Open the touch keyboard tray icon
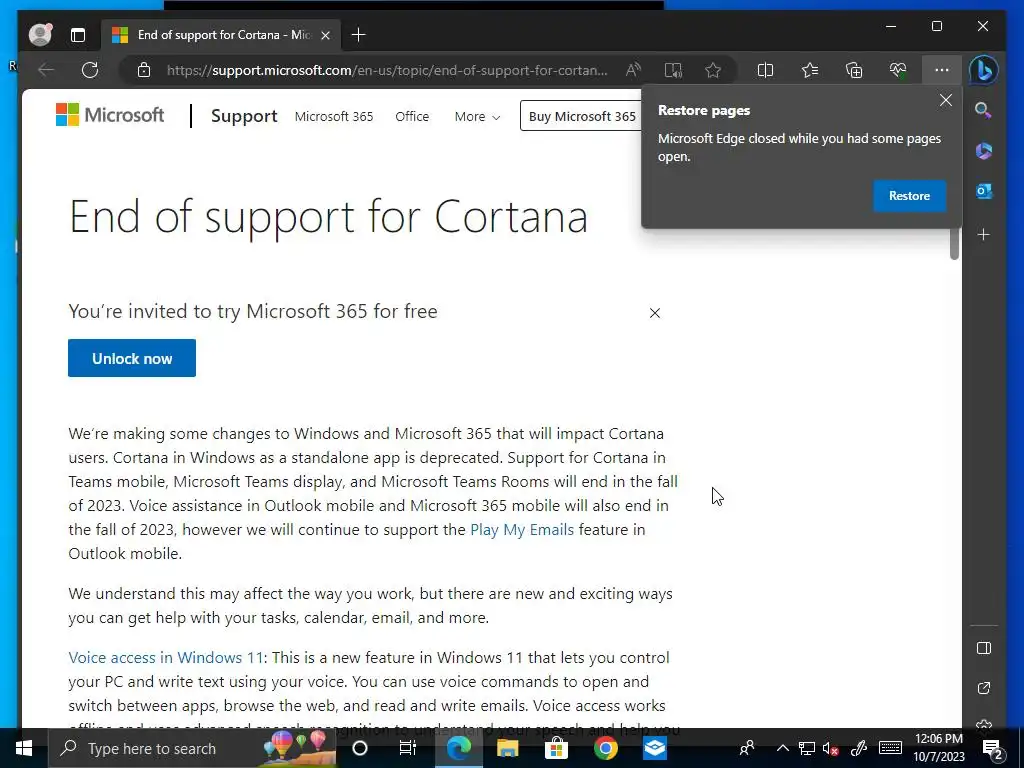This screenshot has height=768, width=1024. [x=890, y=748]
